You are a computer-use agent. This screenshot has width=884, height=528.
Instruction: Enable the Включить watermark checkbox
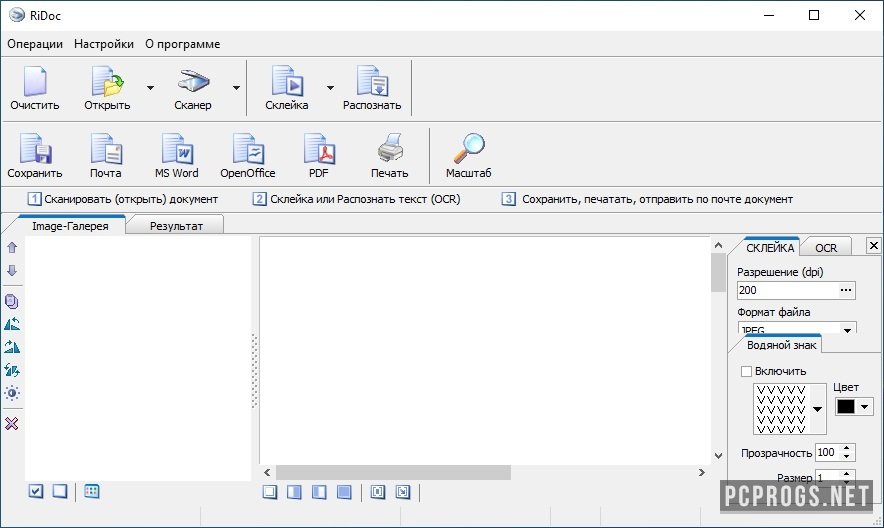(746, 372)
